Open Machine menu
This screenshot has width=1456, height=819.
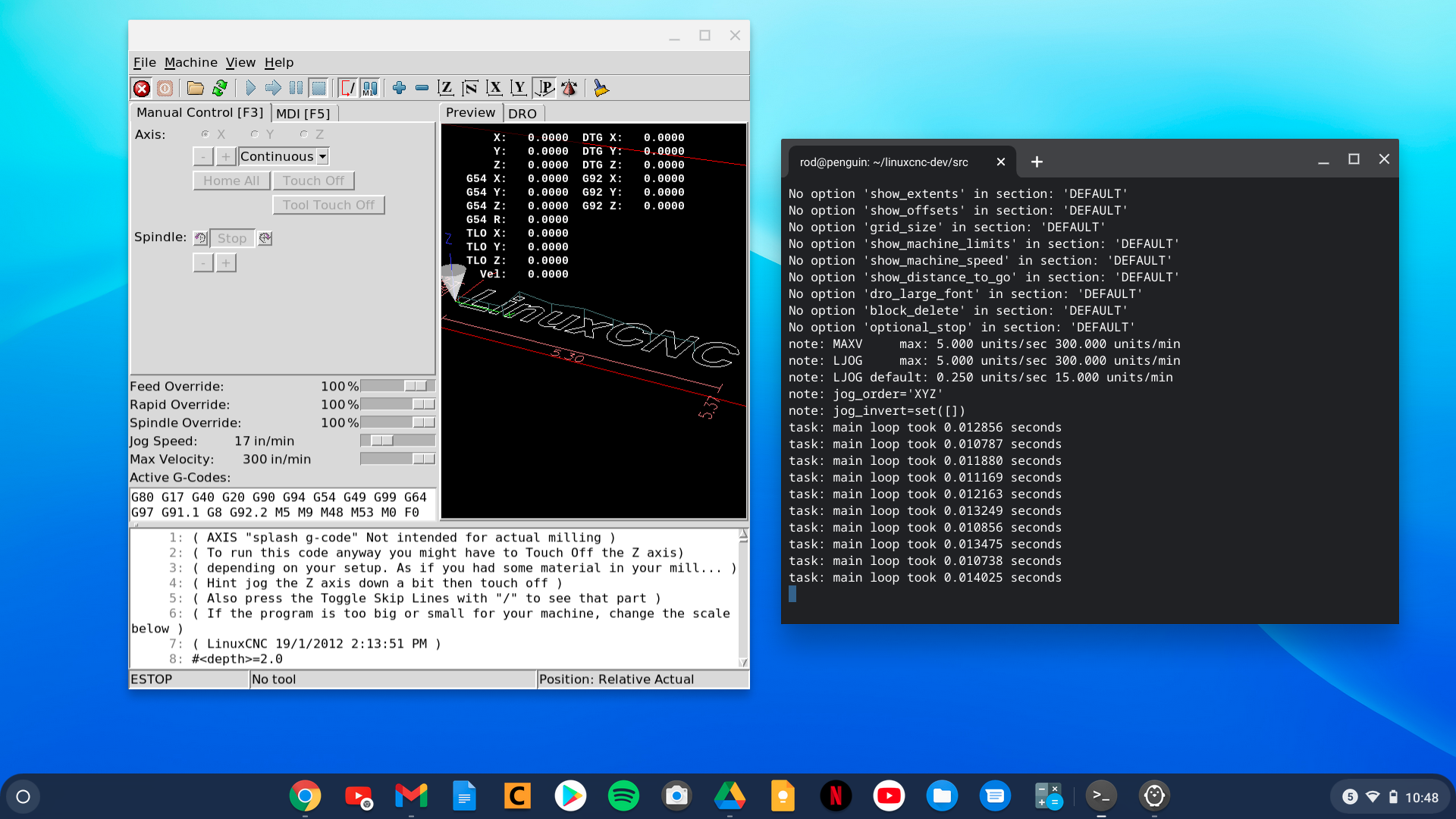(190, 63)
